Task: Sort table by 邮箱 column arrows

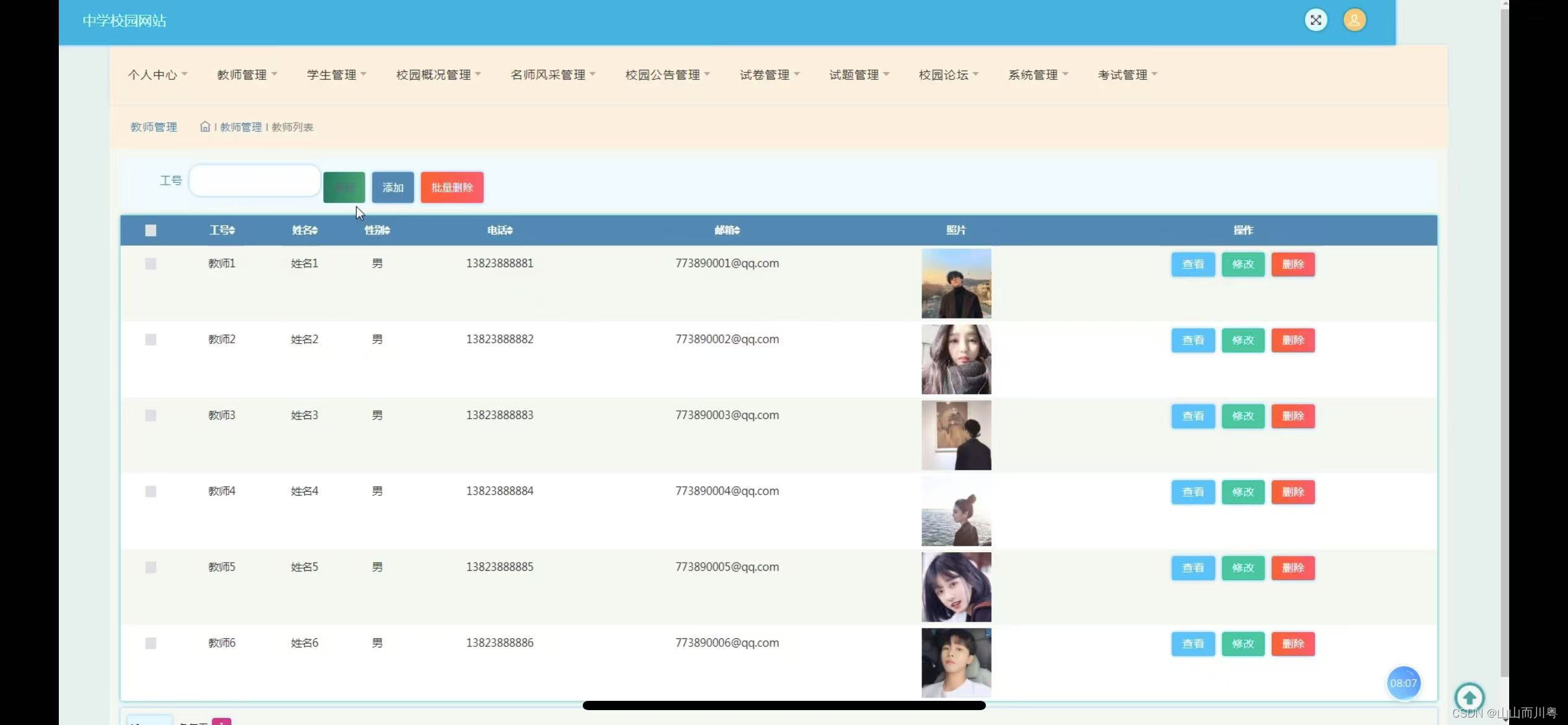Action: tap(737, 231)
